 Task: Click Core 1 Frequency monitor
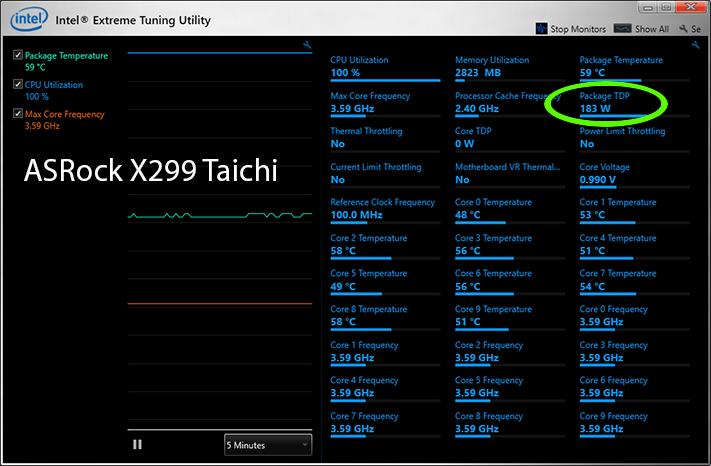point(385,353)
